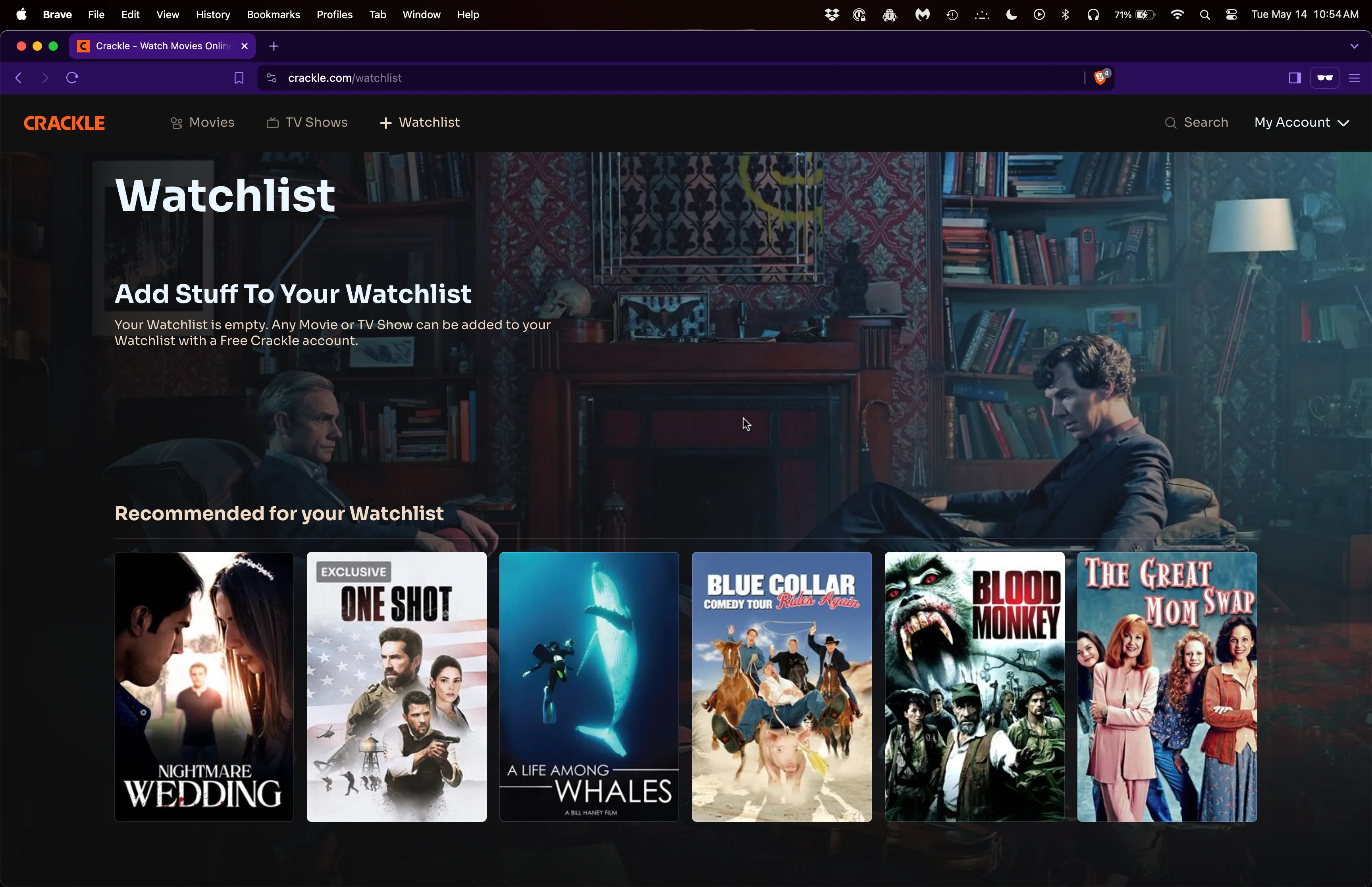Open the Nightmare Wedding poster
1372x887 pixels.
pos(204,686)
